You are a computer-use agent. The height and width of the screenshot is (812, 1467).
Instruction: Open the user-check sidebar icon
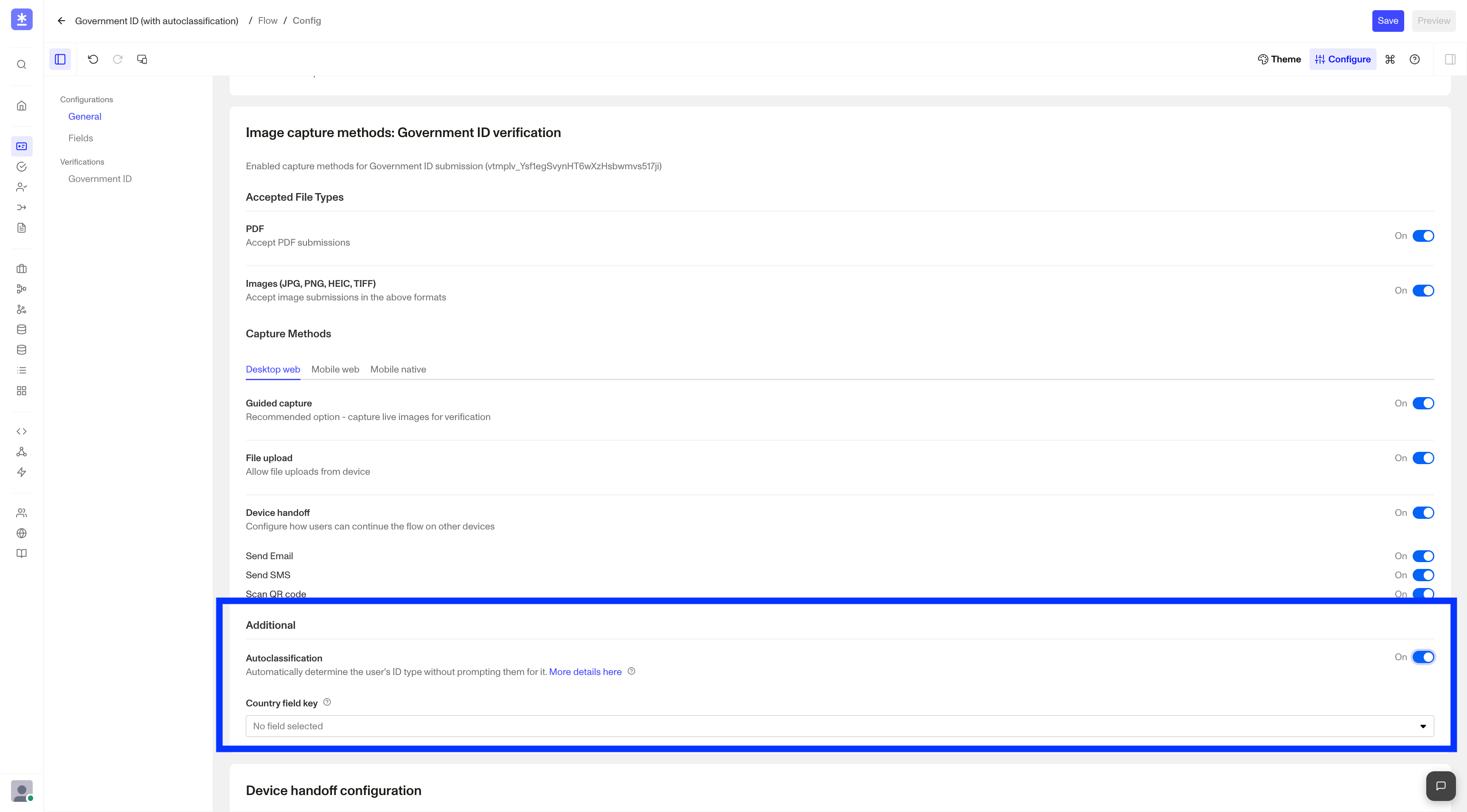coord(22,187)
